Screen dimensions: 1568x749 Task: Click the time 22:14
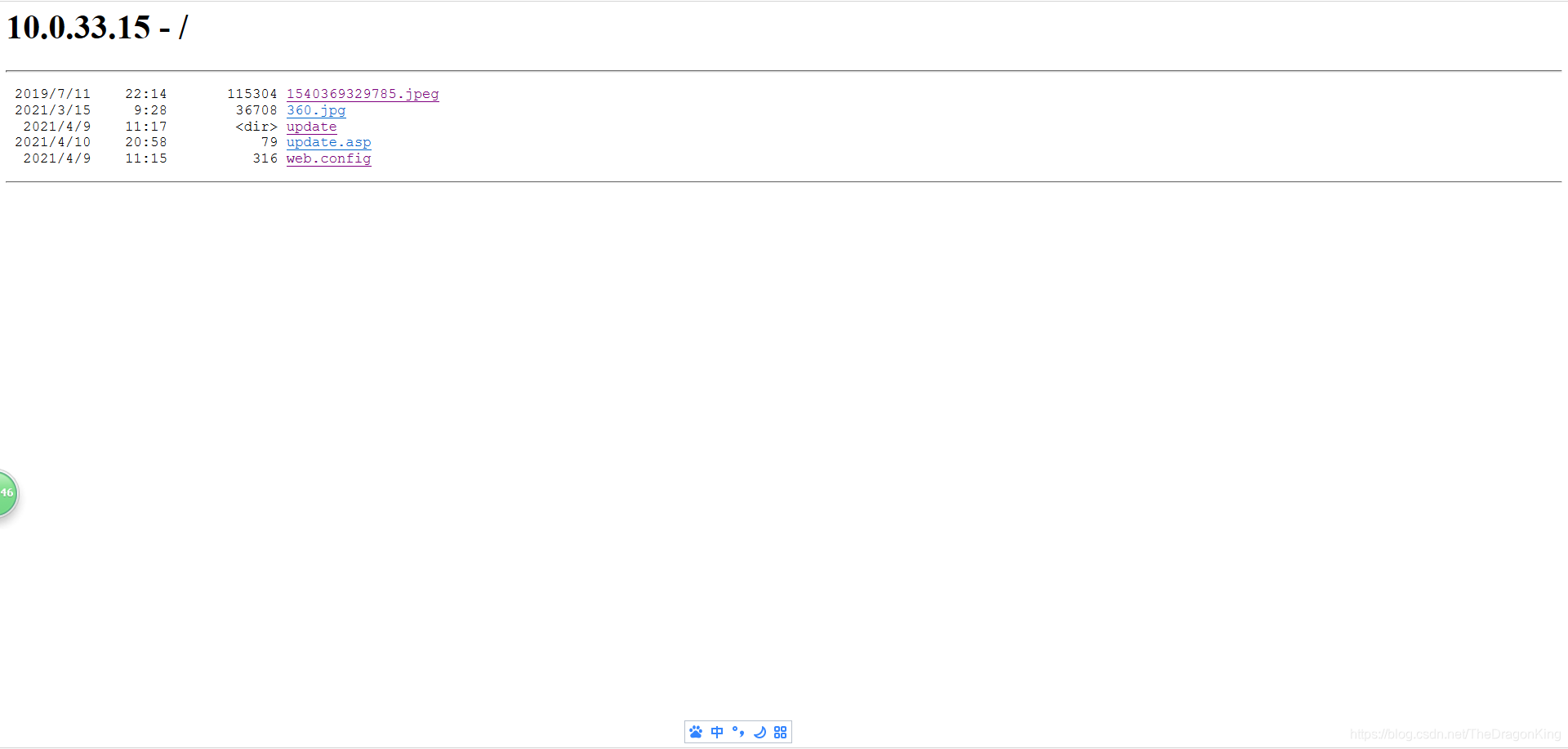(146, 94)
